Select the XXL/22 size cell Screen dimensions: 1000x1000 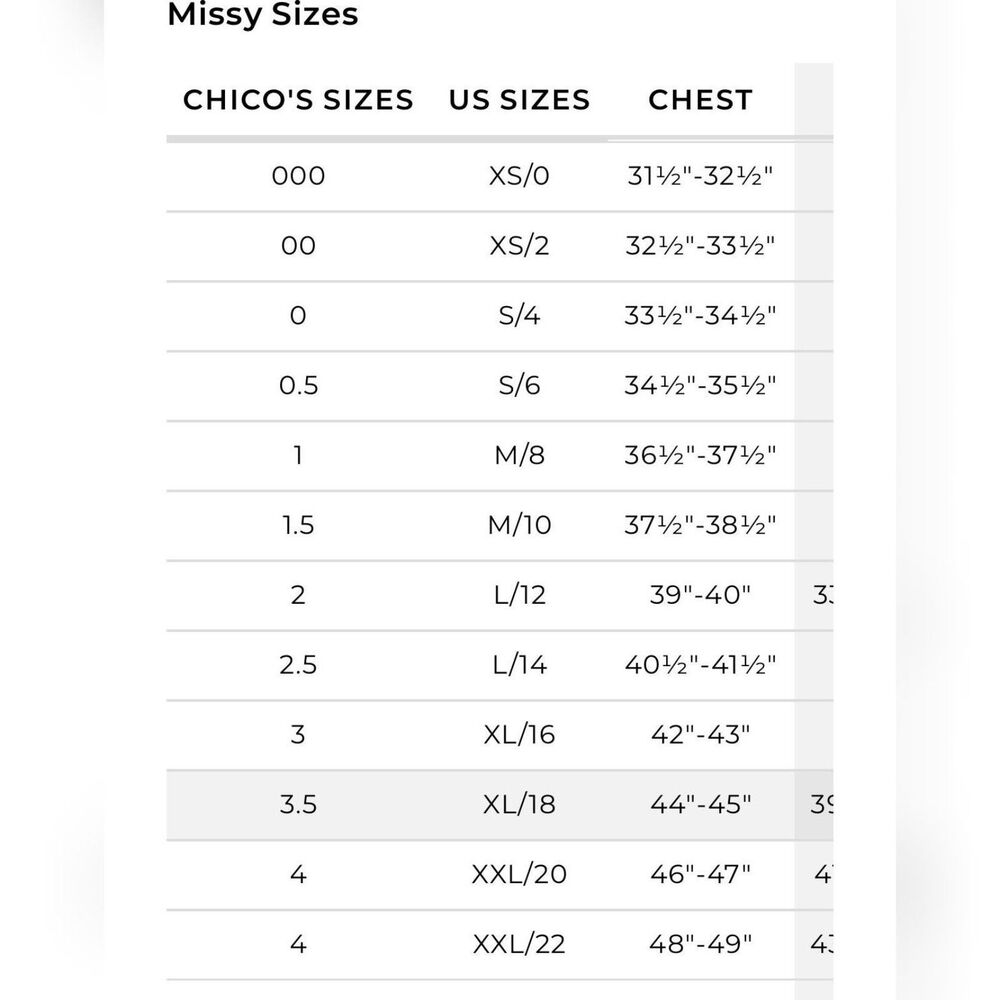click(519, 944)
